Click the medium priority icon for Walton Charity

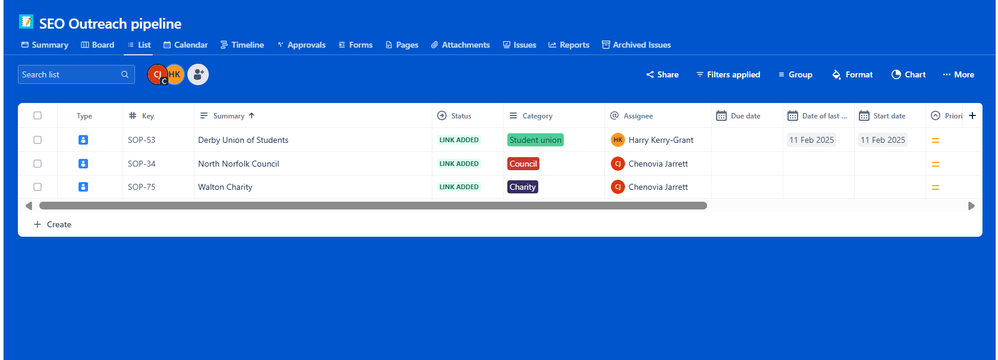(936, 187)
